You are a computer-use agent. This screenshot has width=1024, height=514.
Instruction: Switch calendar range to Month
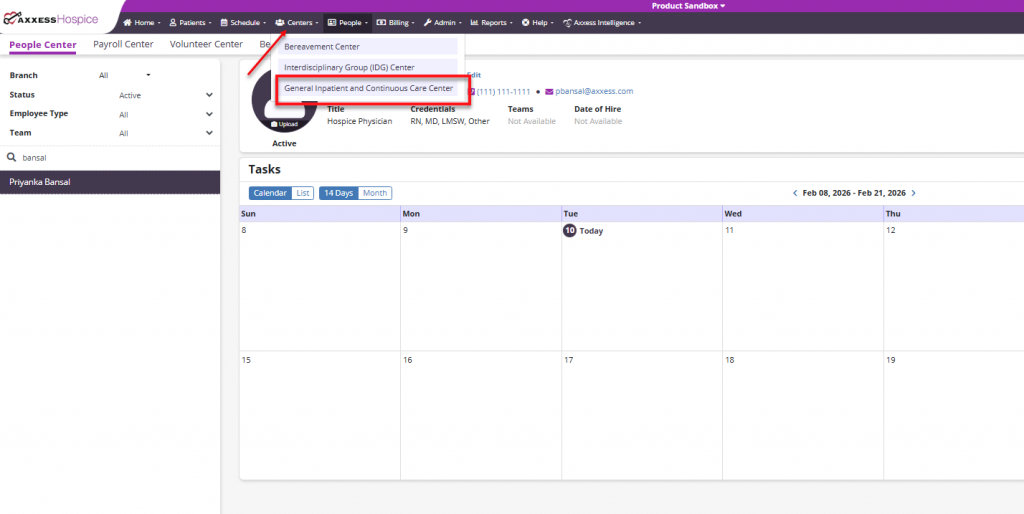tap(375, 193)
